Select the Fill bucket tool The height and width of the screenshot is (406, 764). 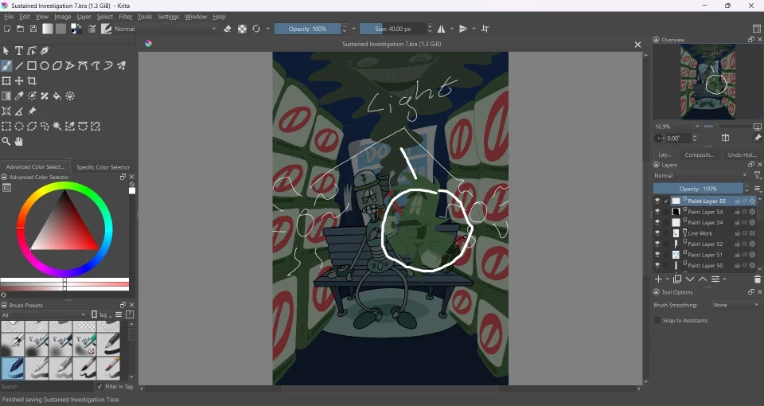coord(57,96)
